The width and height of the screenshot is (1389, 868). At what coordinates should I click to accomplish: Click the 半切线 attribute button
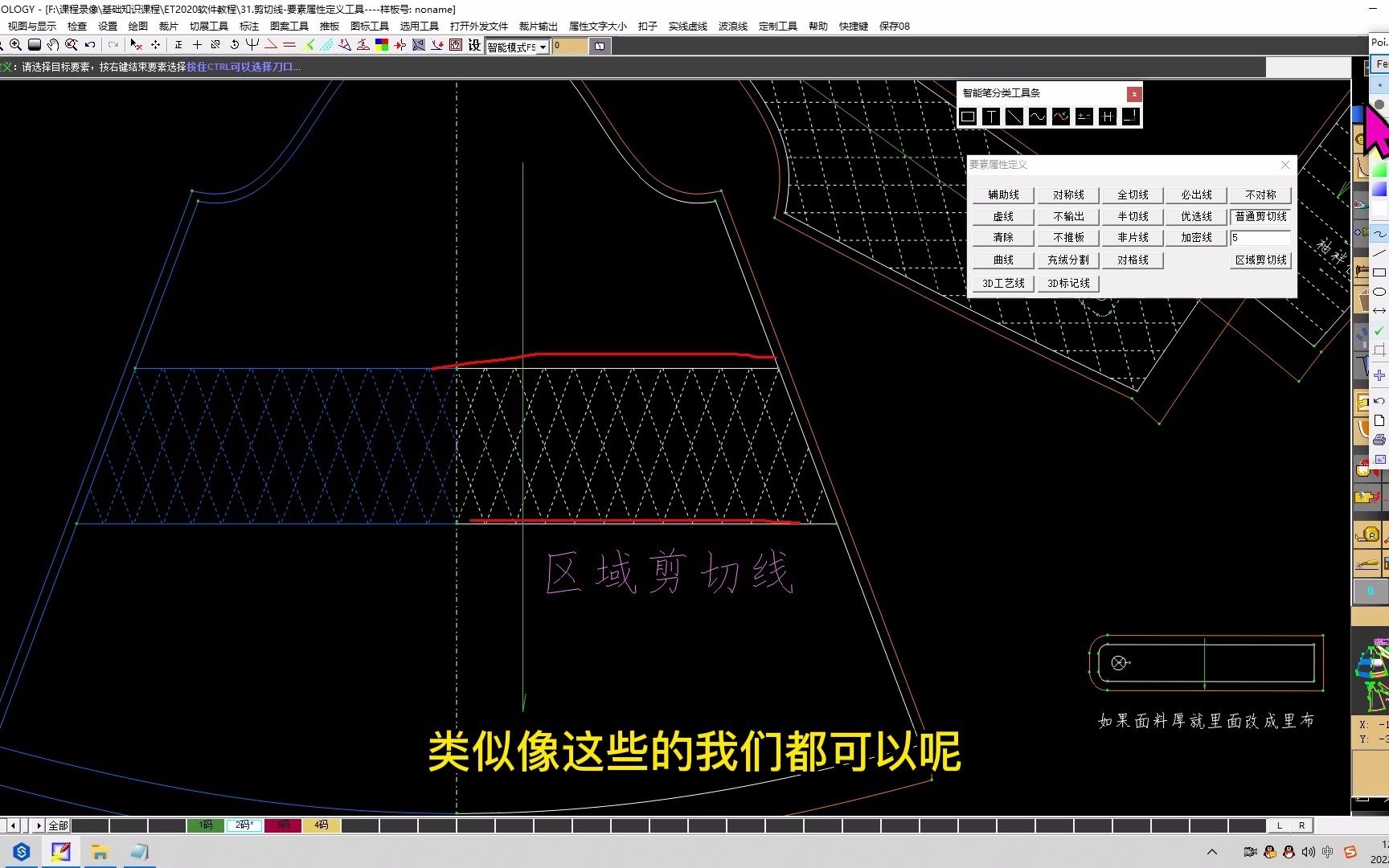(x=1133, y=217)
